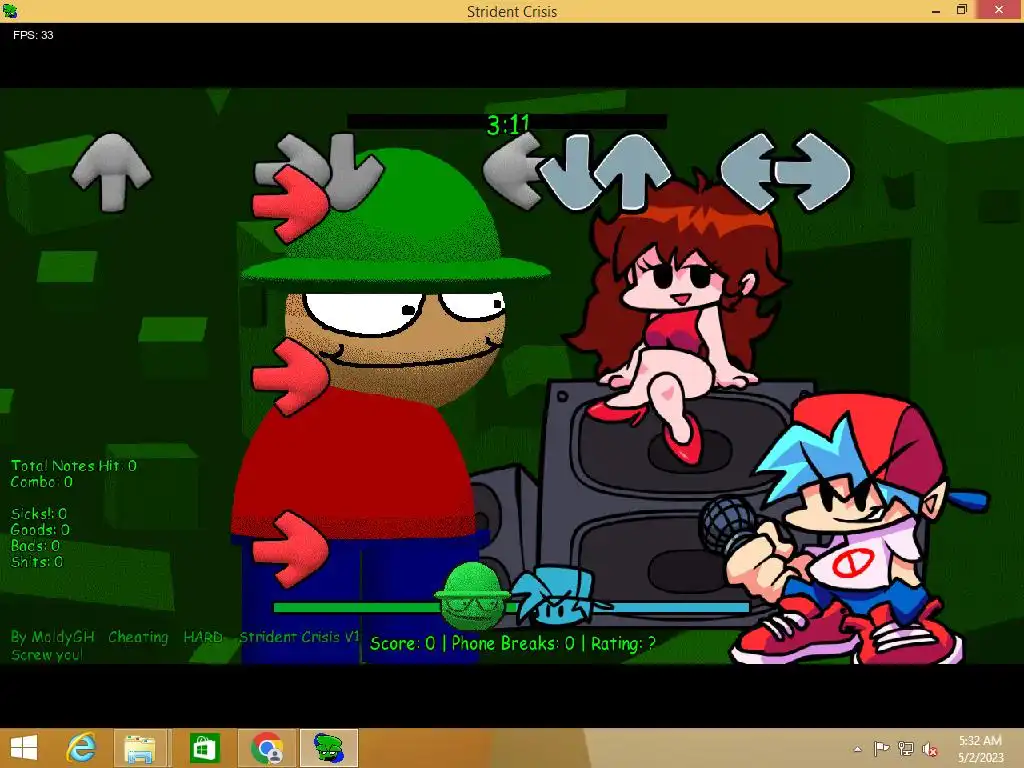Open the clock showing 5:32 AM
This screenshot has height=768, width=1024.
pyautogui.click(x=980, y=749)
